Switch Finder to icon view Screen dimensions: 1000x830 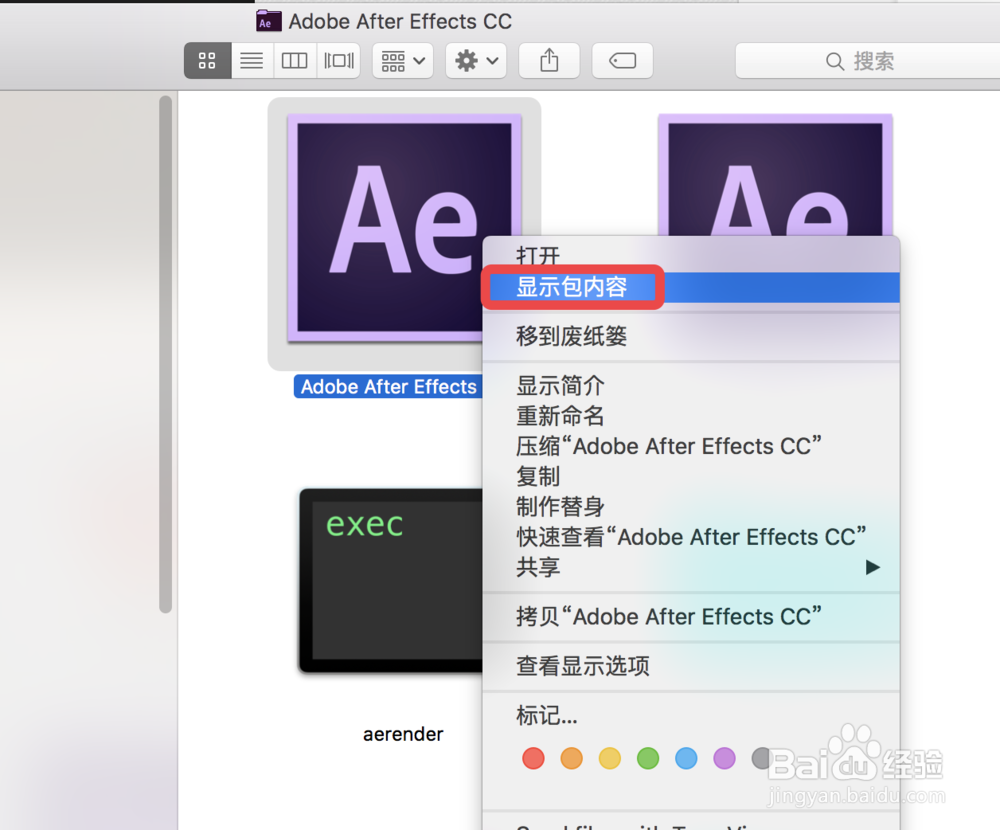coord(207,61)
